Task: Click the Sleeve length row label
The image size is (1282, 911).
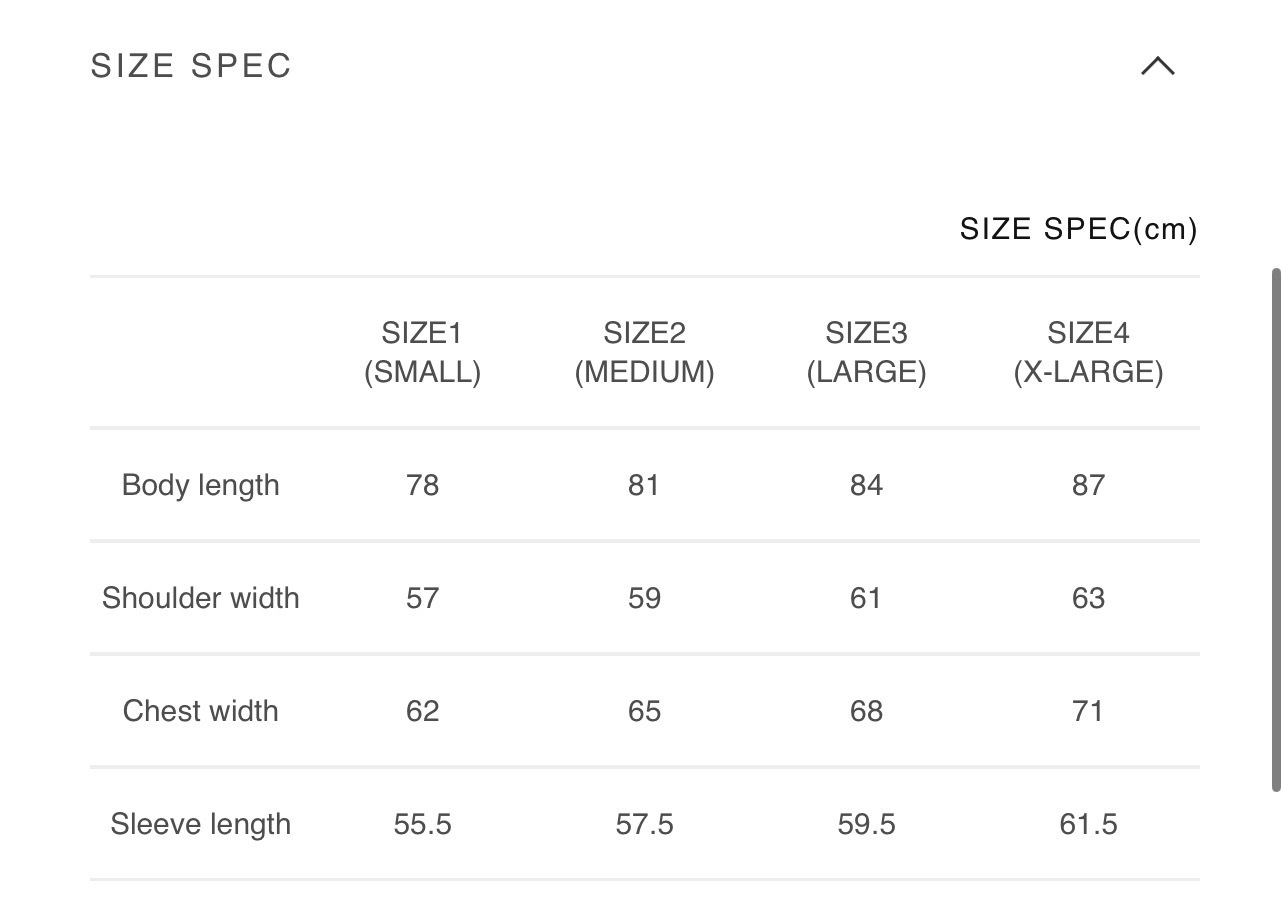Action: [200, 824]
